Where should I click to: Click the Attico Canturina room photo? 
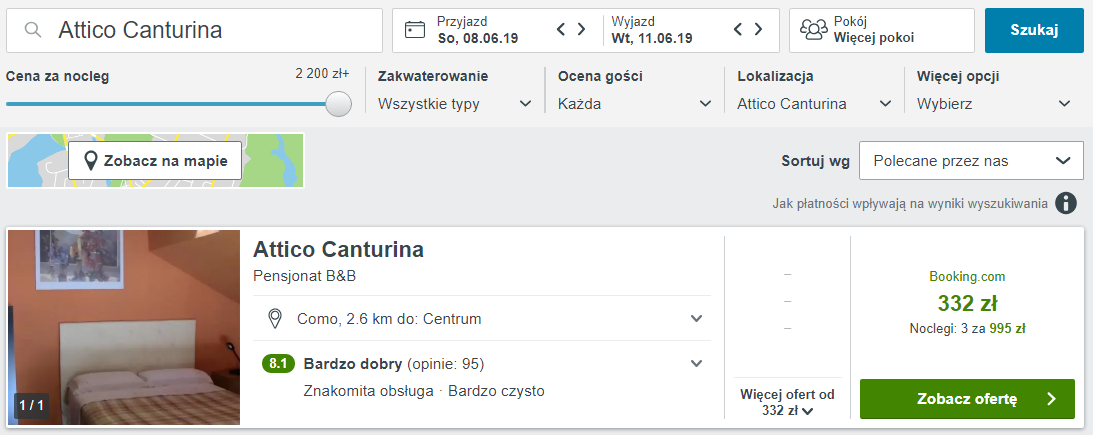(x=124, y=327)
